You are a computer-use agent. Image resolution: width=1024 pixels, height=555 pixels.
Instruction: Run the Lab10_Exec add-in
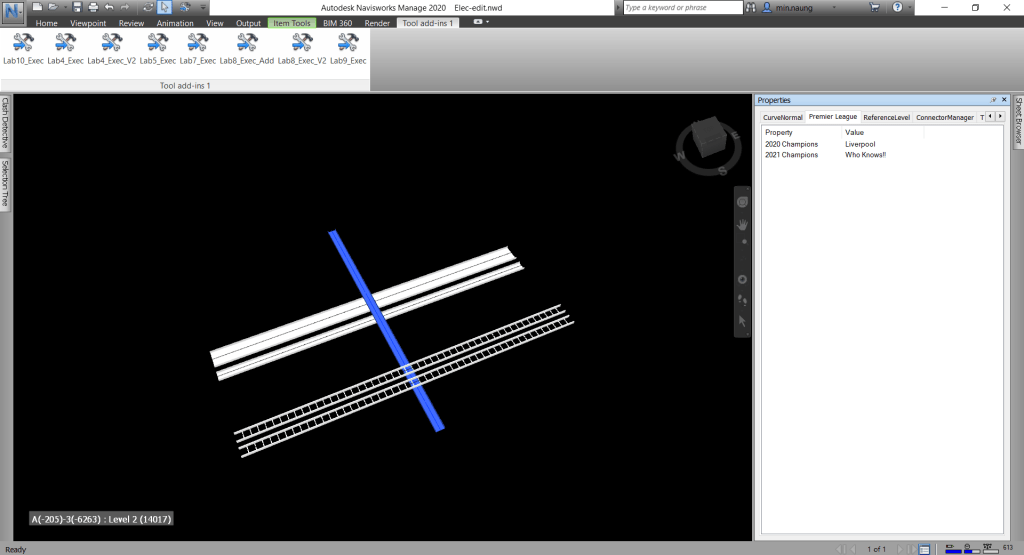tap(23, 43)
